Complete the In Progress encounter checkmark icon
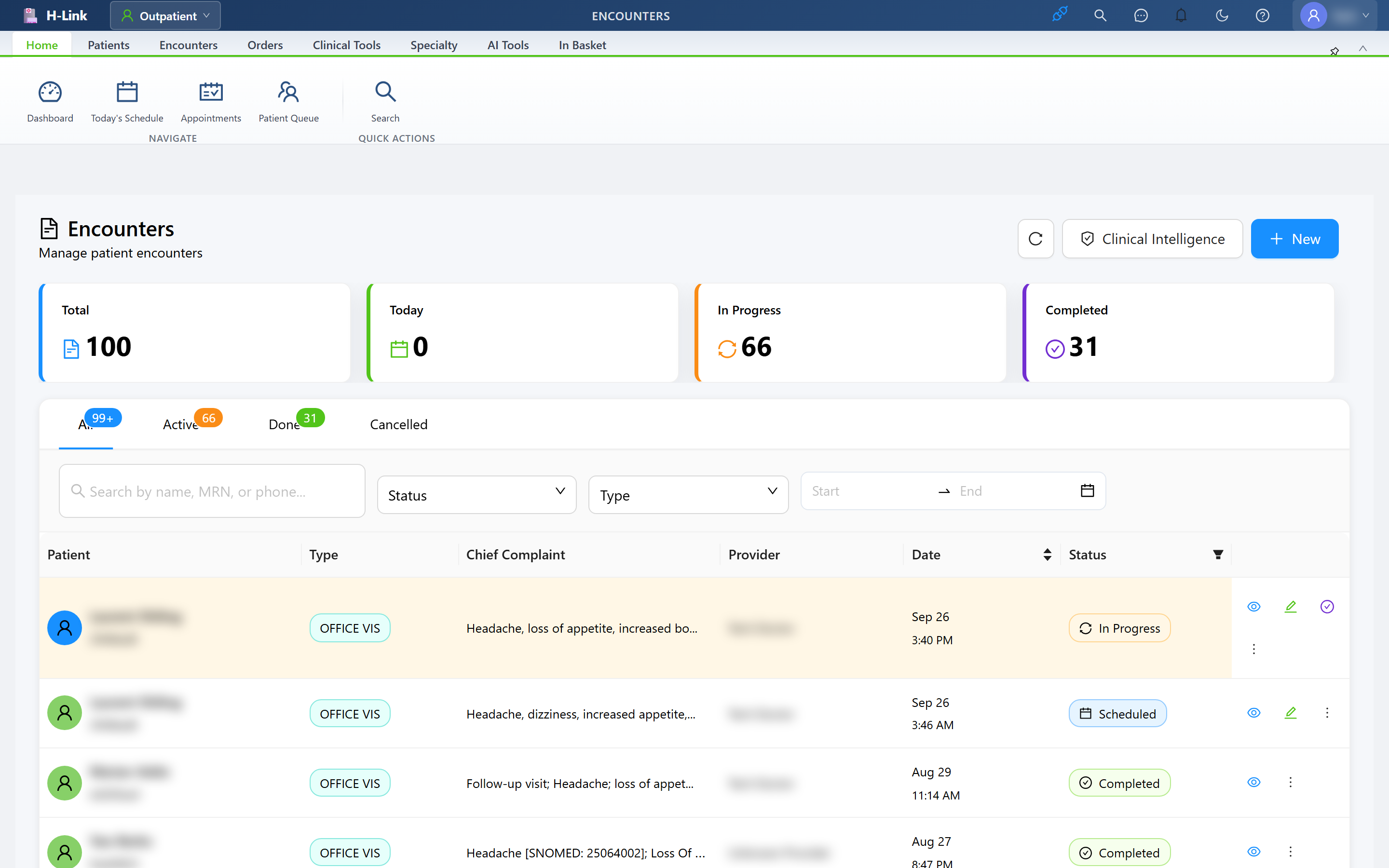This screenshot has width=1389, height=868. [1327, 606]
